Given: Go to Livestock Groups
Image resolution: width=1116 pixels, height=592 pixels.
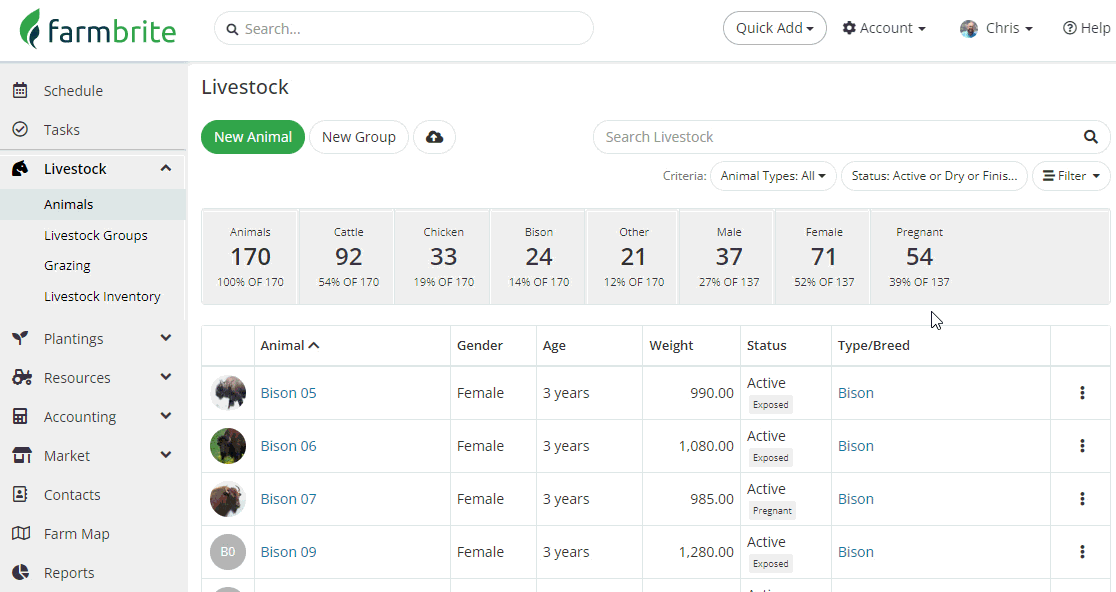Looking at the screenshot, I should pyautogui.click(x=95, y=235).
